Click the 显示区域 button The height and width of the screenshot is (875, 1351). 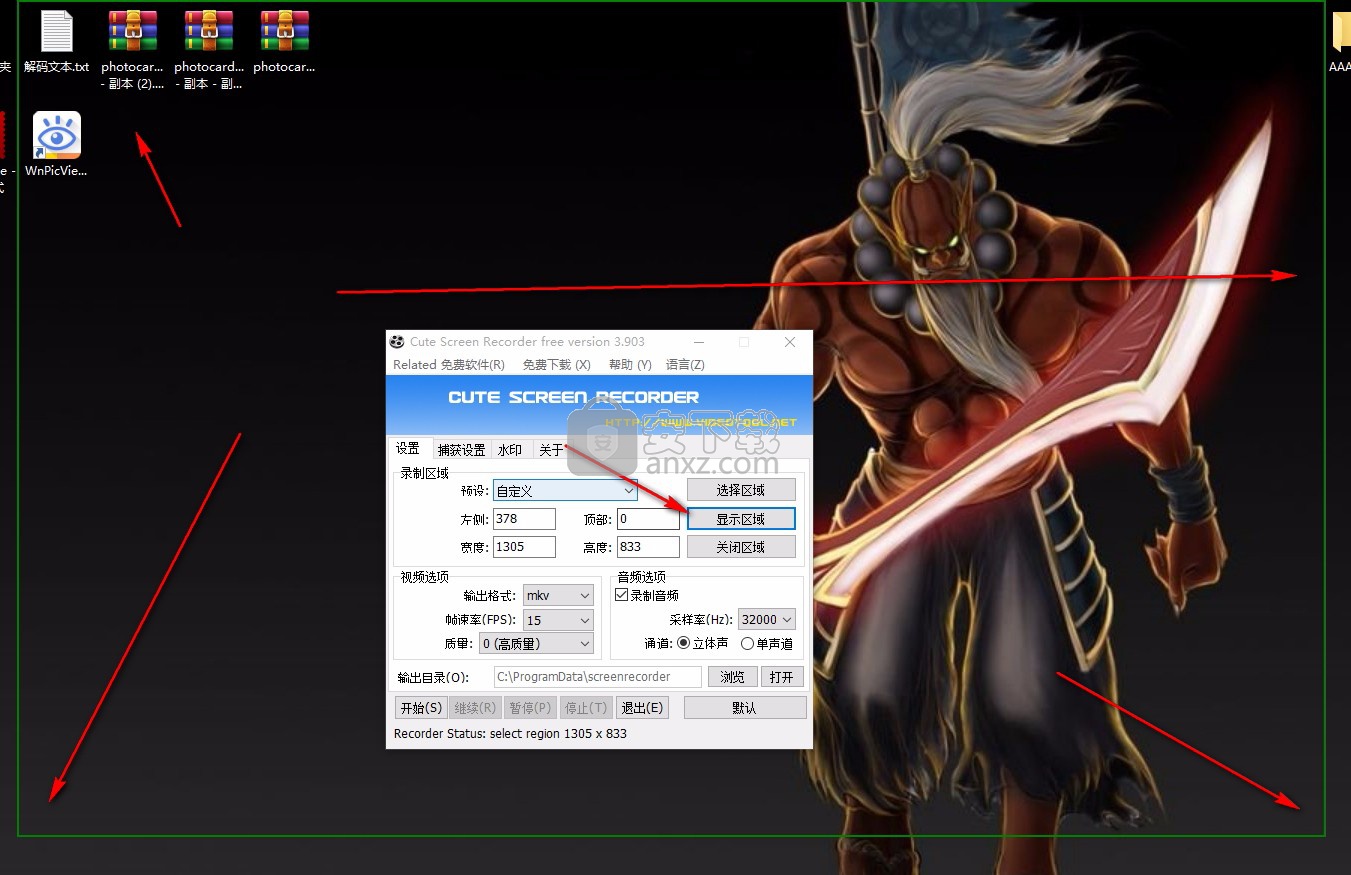[741, 519]
